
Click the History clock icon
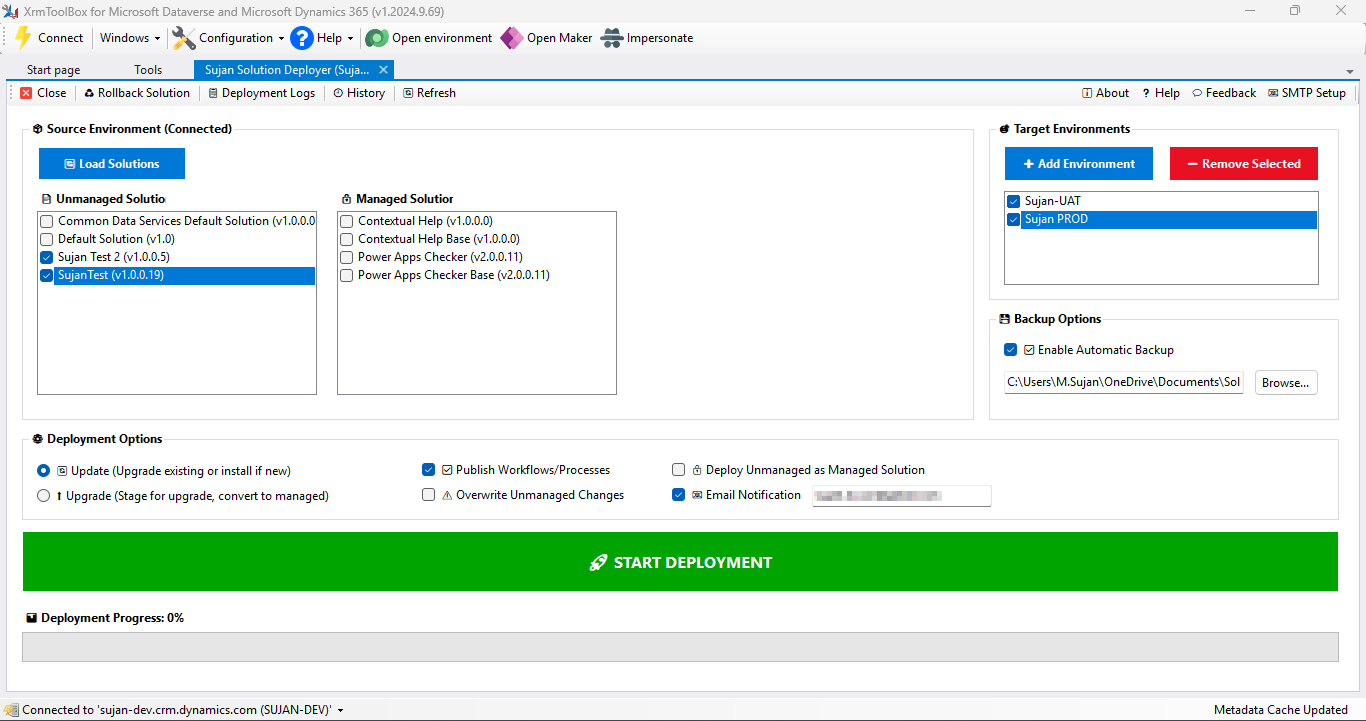pyautogui.click(x=338, y=93)
